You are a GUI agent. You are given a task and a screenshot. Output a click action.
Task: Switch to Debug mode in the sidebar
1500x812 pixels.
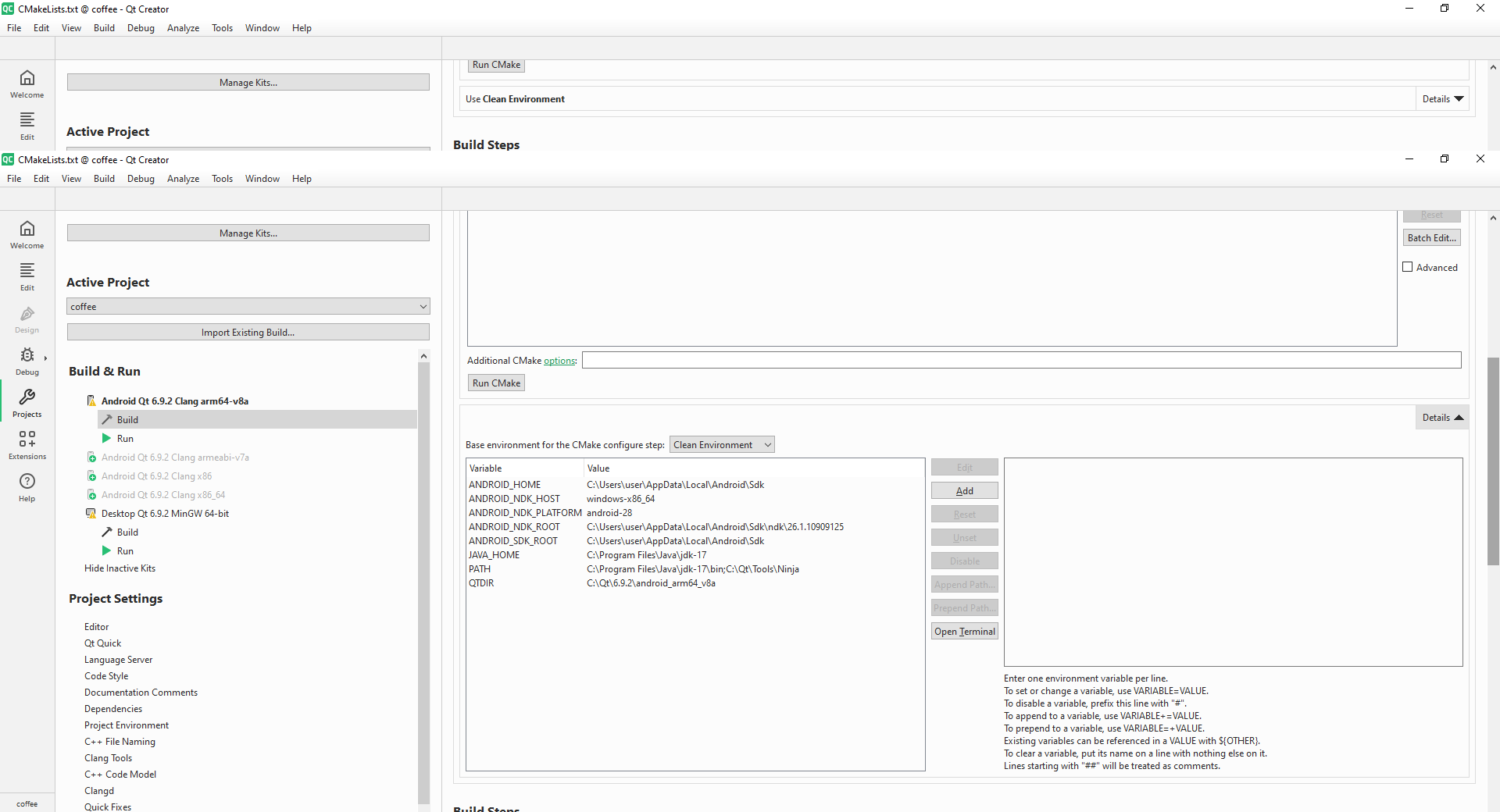[x=27, y=361]
